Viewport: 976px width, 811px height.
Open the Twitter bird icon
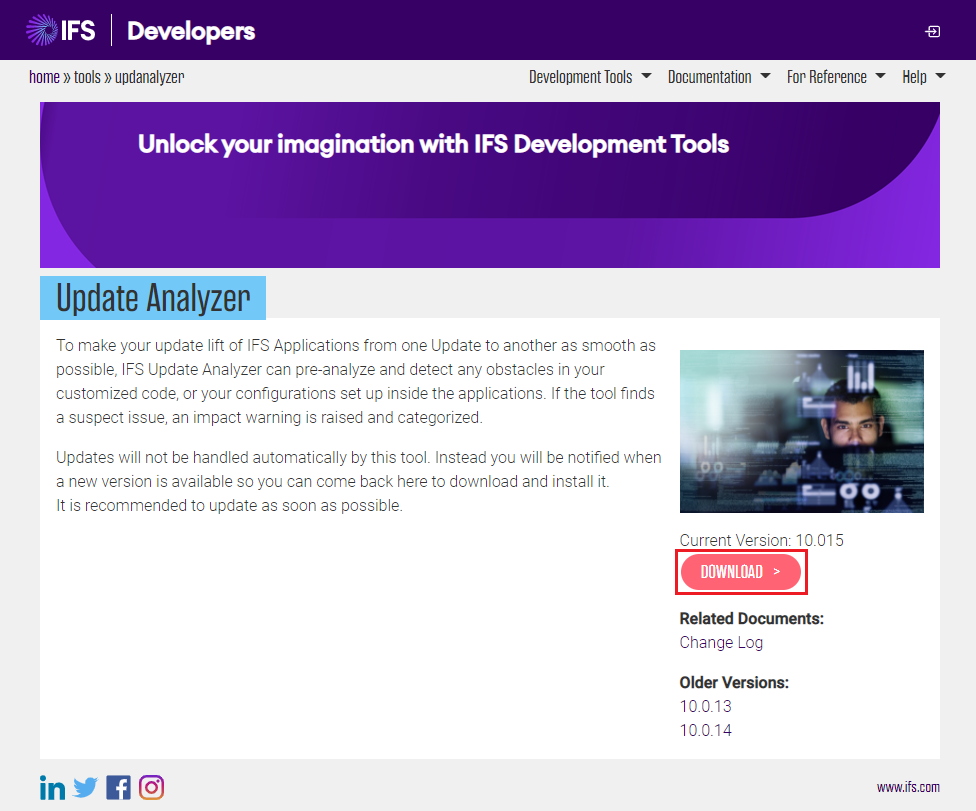pyautogui.click(x=85, y=788)
